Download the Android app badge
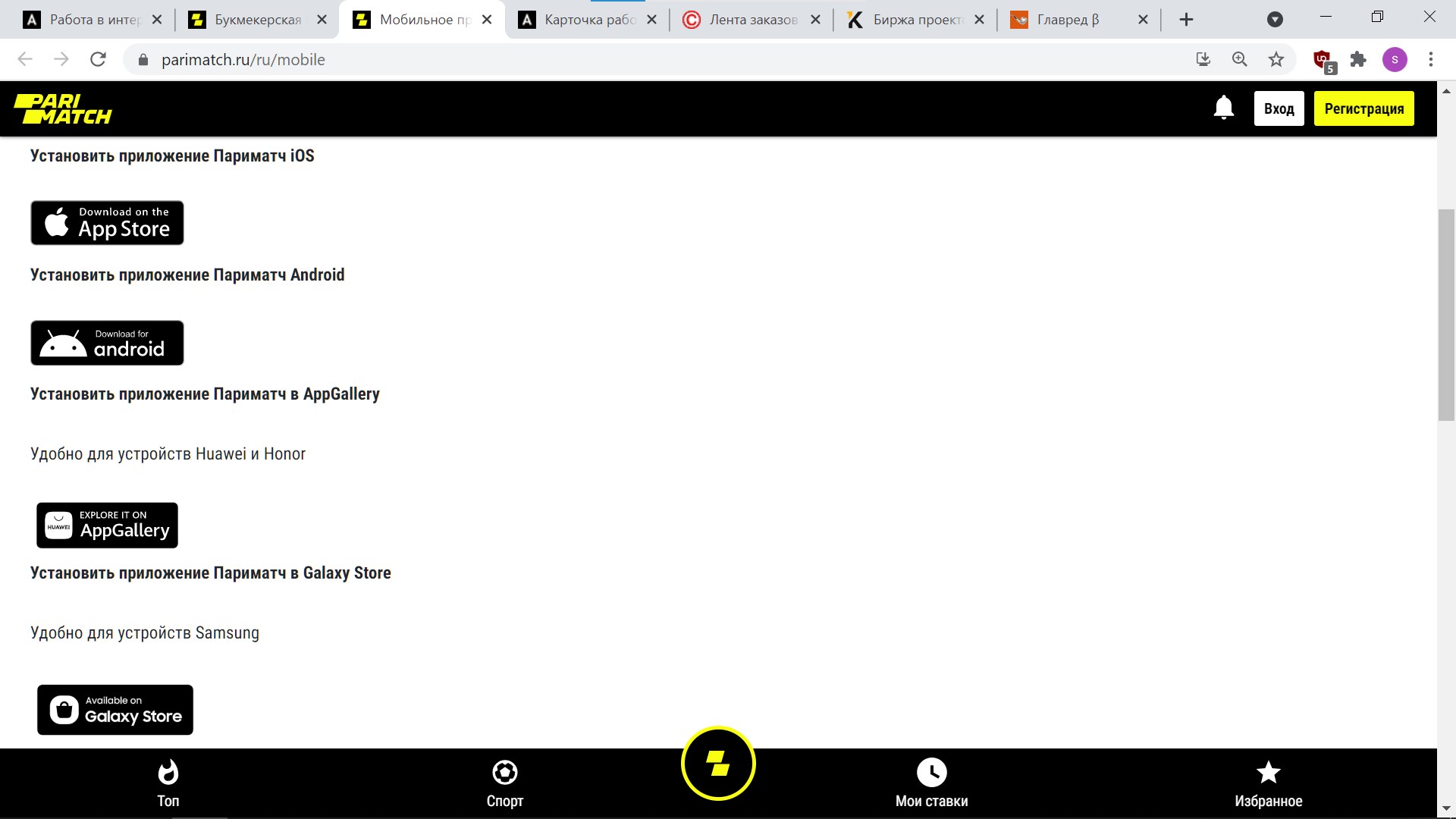Screen dimensions: 1456x819 click(x=107, y=343)
